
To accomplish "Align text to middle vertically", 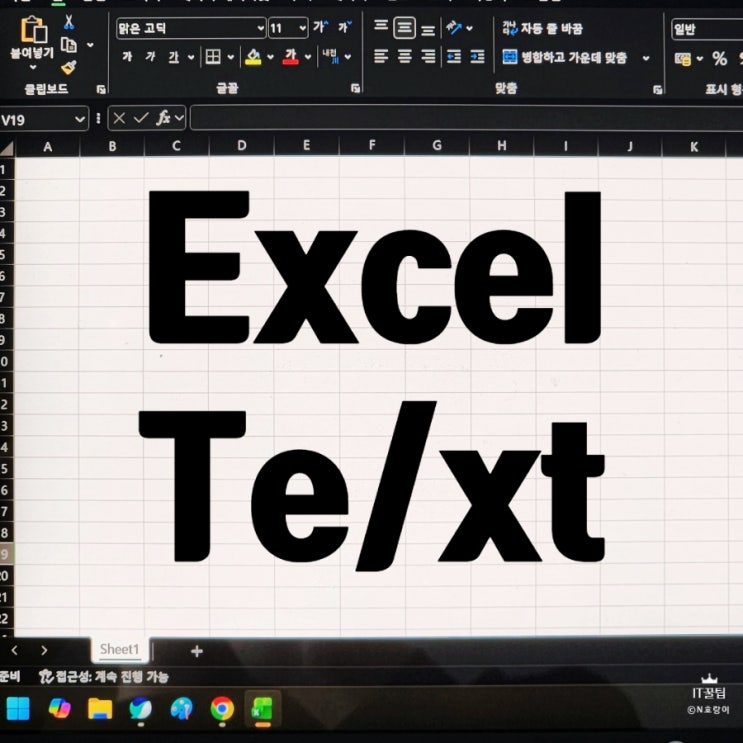I will tap(404, 28).
